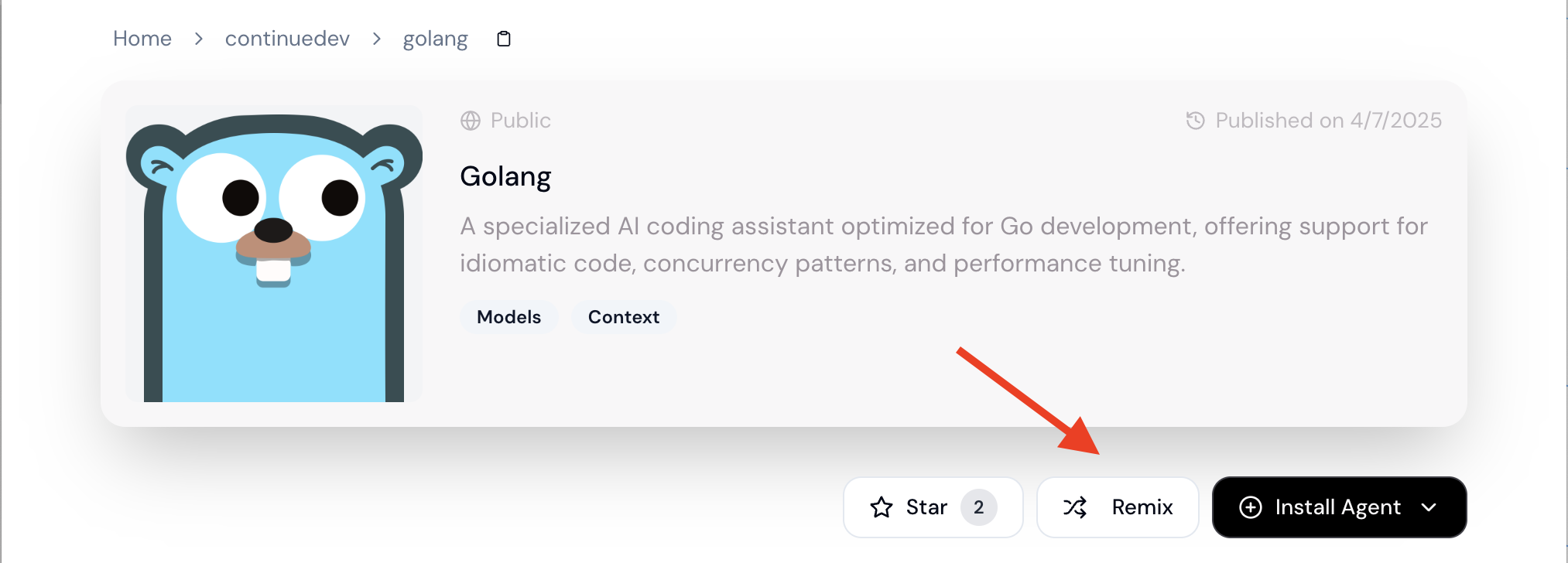This screenshot has width=1568, height=563.
Task: Click the globe icon next to Public
Action: point(471,121)
